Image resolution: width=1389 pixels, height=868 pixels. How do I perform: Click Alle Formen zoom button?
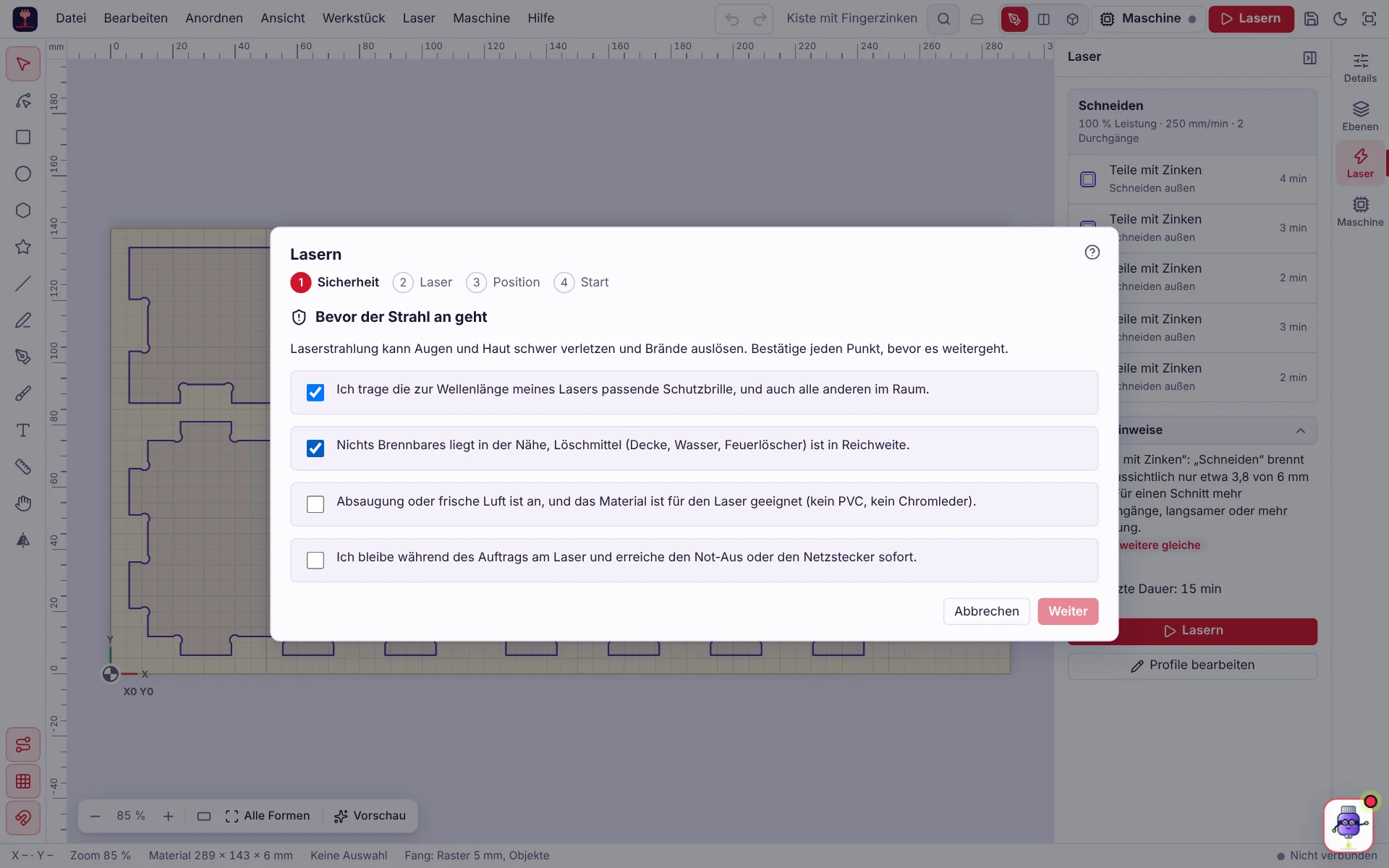click(x=268, y=816)
